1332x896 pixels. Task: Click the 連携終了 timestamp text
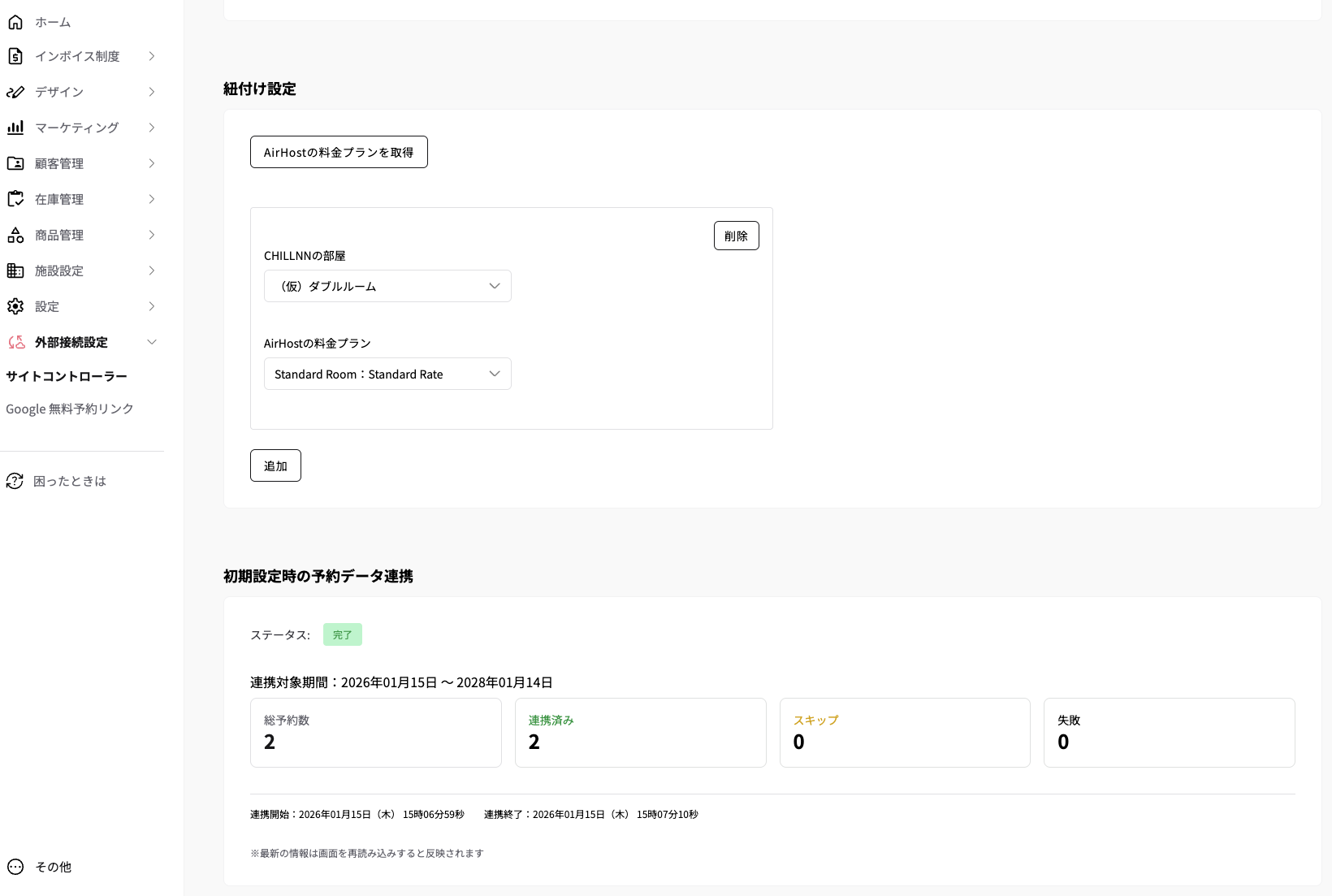(591, 814)
